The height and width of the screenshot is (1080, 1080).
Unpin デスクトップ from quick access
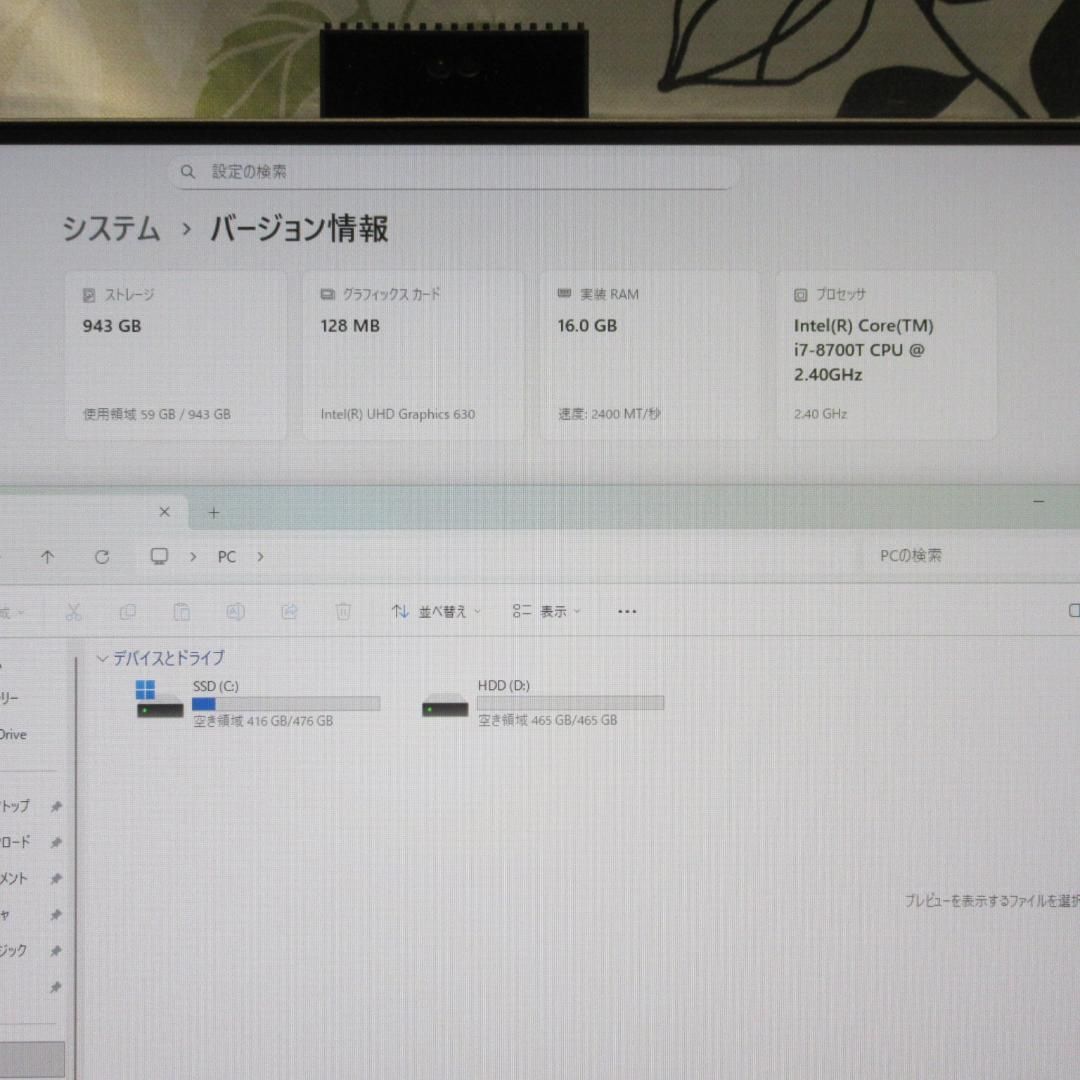[56, 805]
